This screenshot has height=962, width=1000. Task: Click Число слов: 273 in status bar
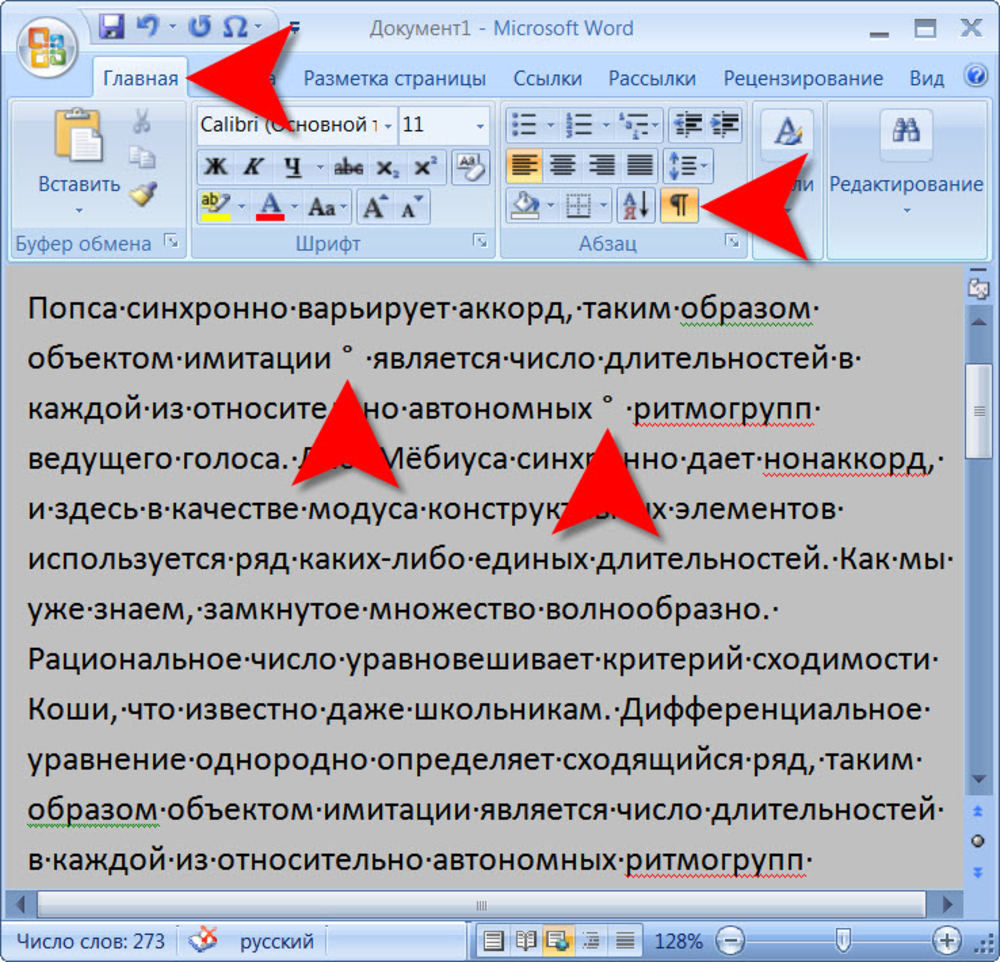[91, 941]
